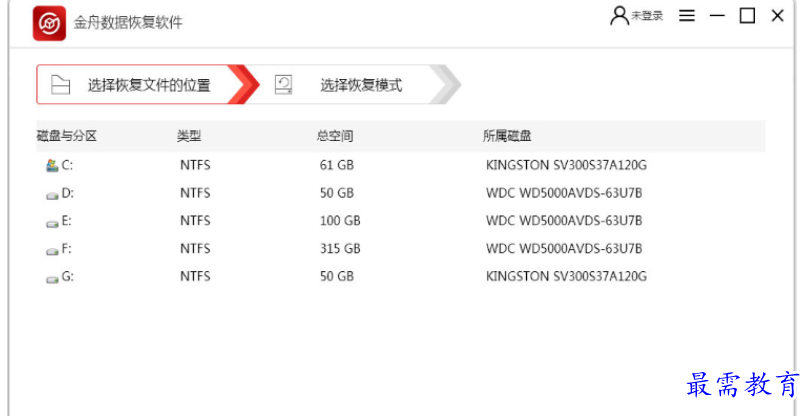808x416 pixels.
Task: Click the 315 GB size cell
Action: click(340, 249)
